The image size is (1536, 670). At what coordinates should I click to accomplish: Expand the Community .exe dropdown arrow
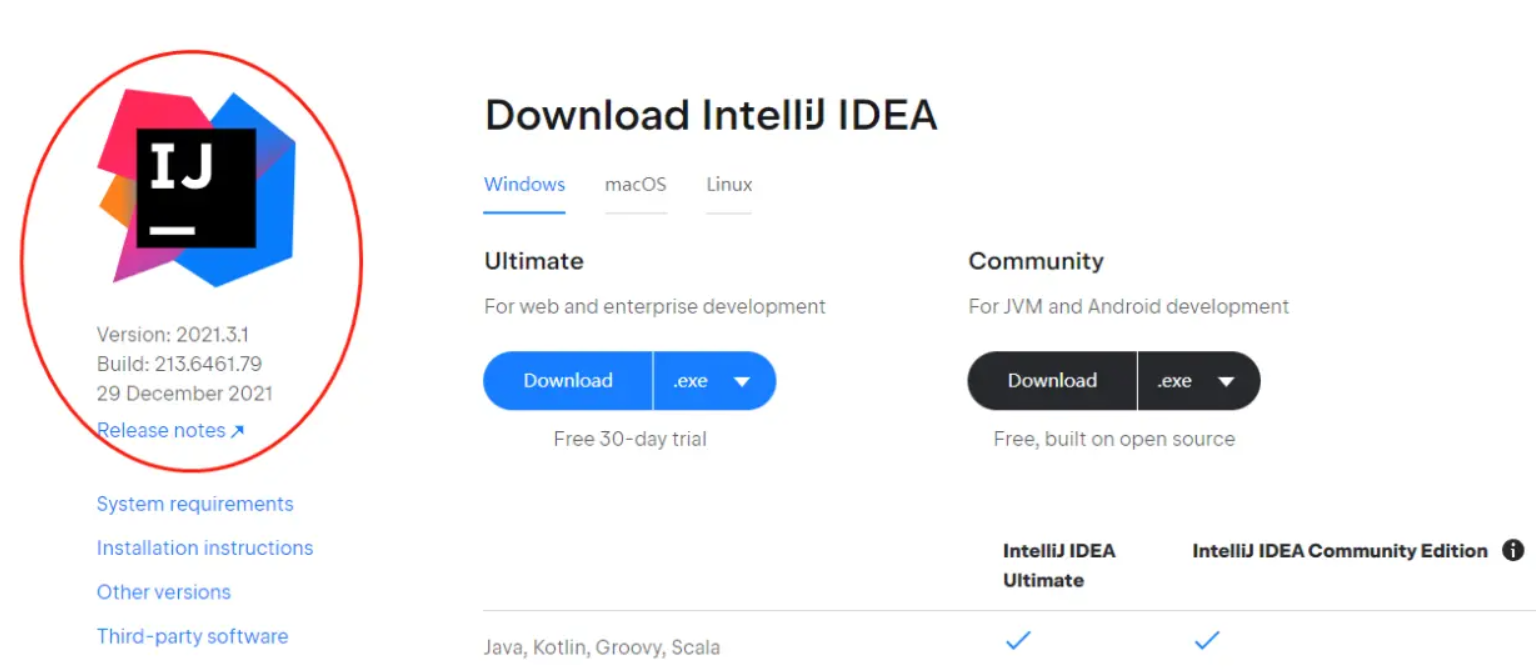click(1225, 381)
